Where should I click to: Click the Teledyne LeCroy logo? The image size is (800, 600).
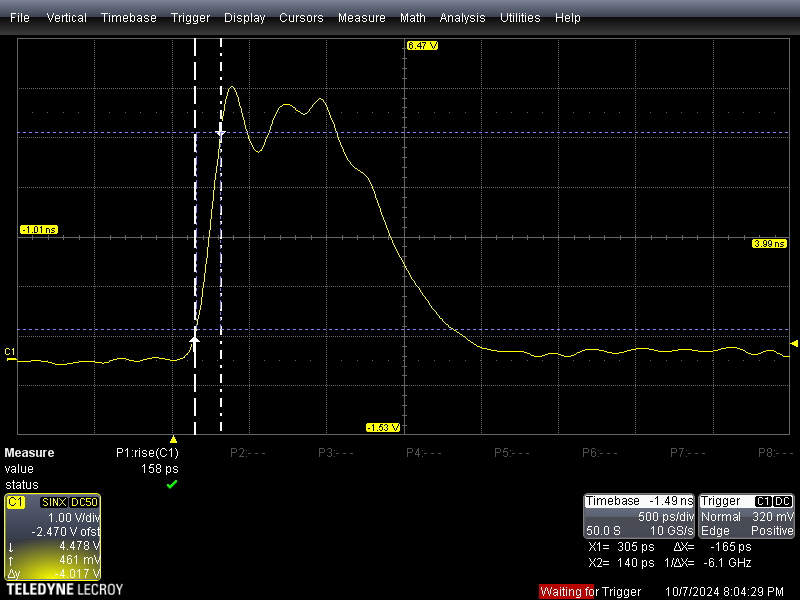[x=65, y=589]
